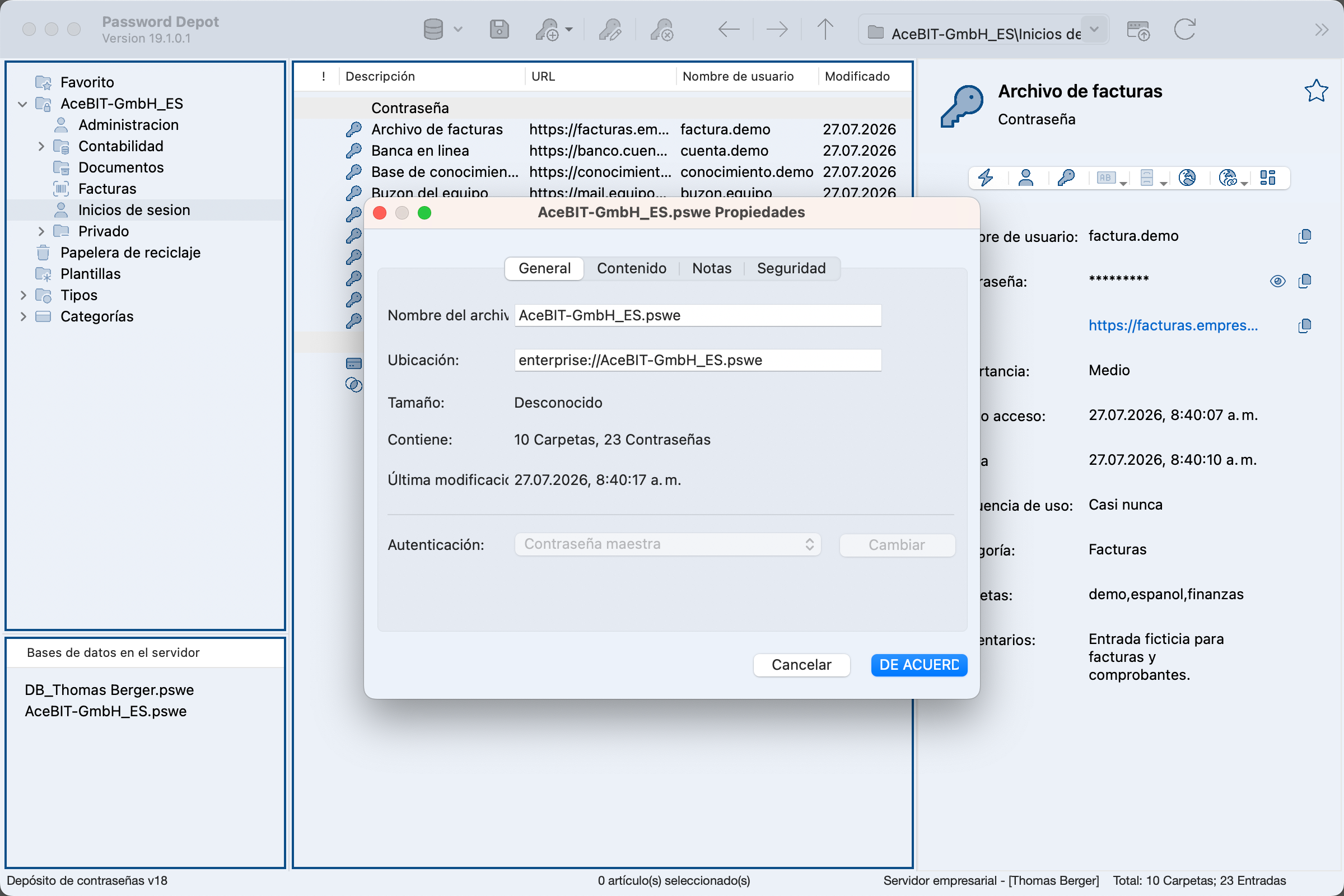
Task: Open URL with the globe icon
Action: pyautogui.click(x=1187, y=178)
